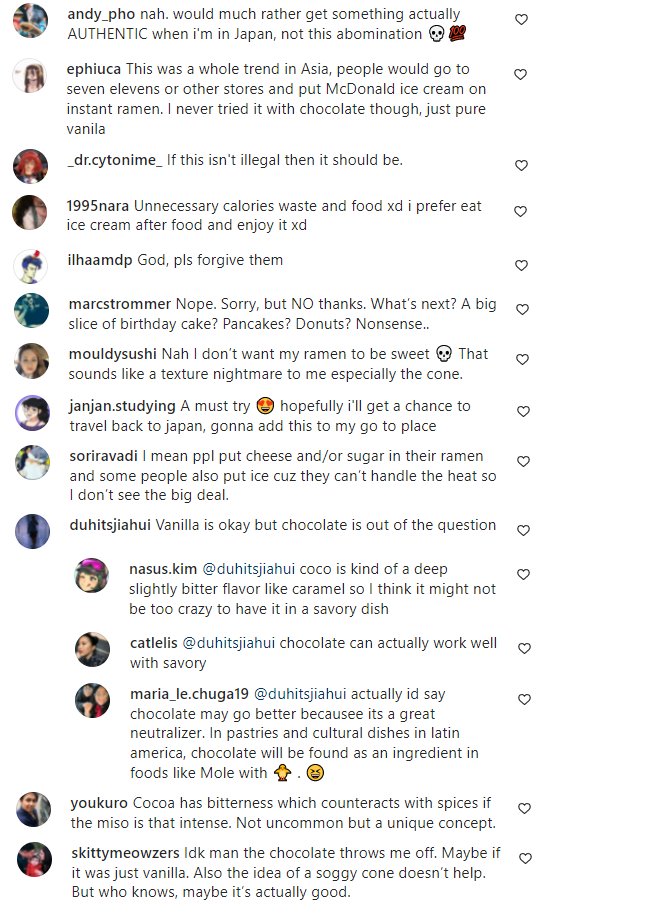This screenshot has height=913, width=650.
Task: Heart mouldysushi's texture nightmare comment
Action: pyautogui.click(x=521, y=359)
